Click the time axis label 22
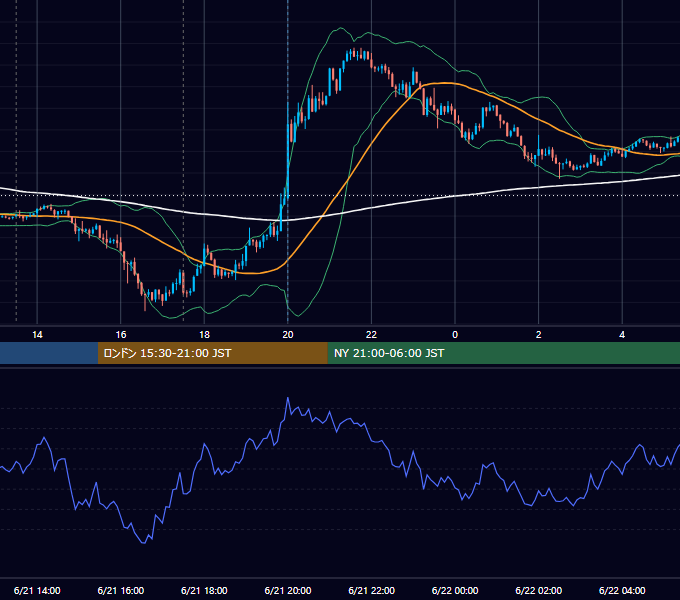 pyautogui.click(x=371, y=335)
